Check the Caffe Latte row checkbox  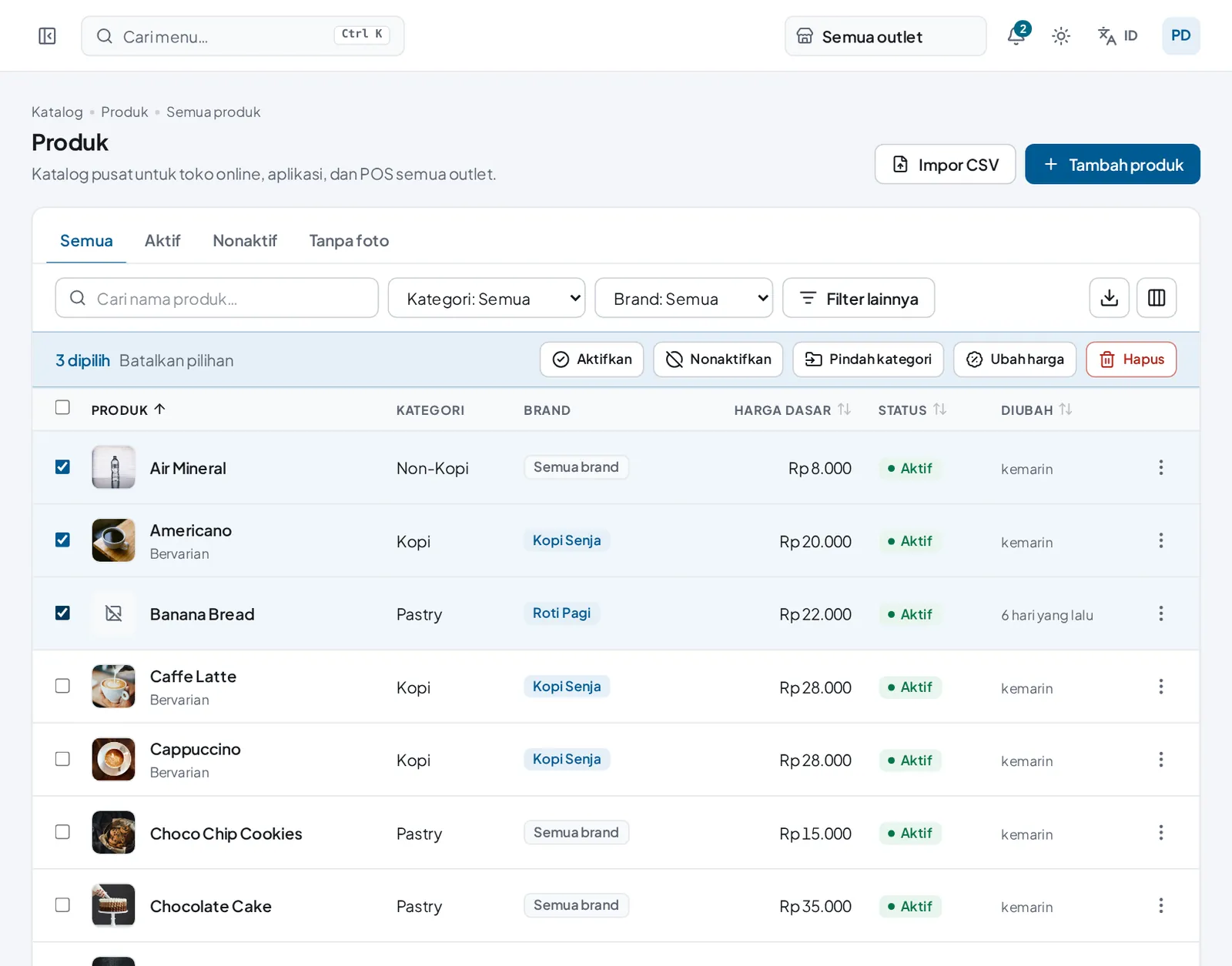point(62,686)
